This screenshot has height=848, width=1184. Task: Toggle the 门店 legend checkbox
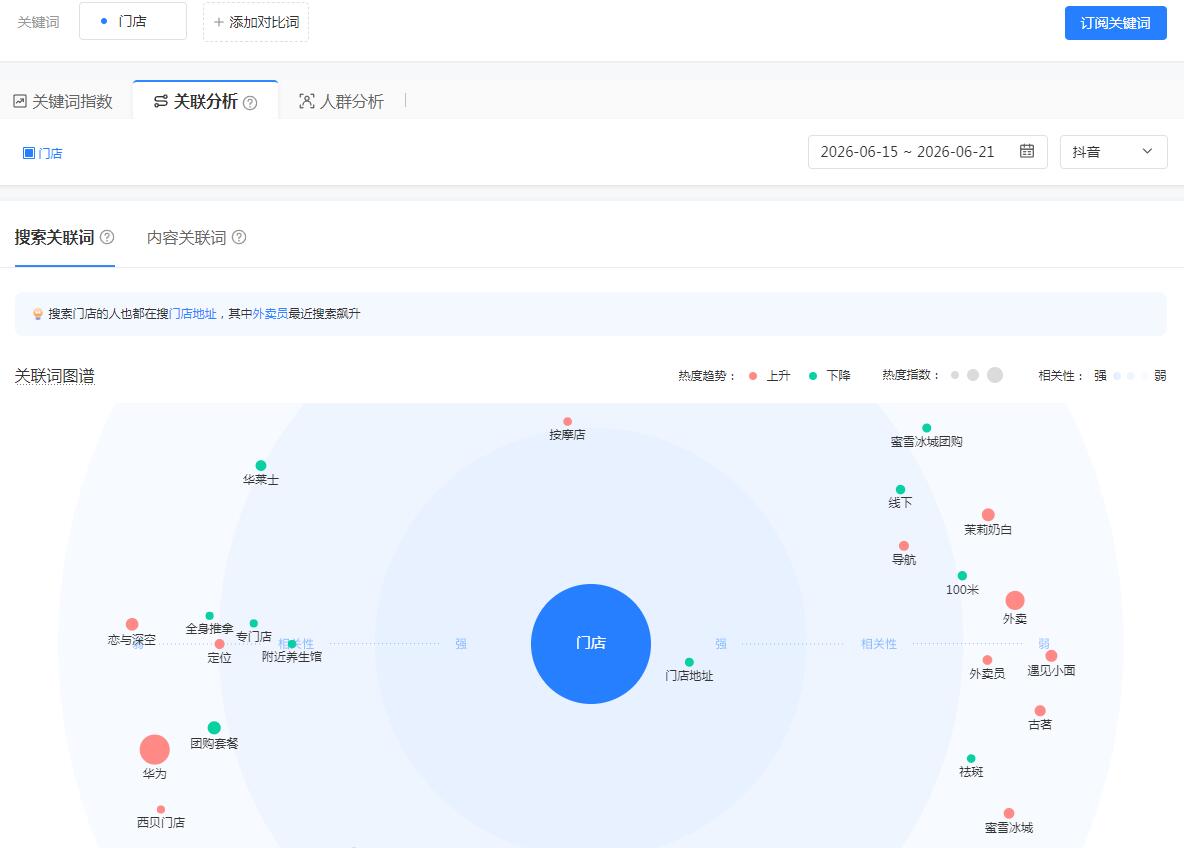tap(29, 153)
